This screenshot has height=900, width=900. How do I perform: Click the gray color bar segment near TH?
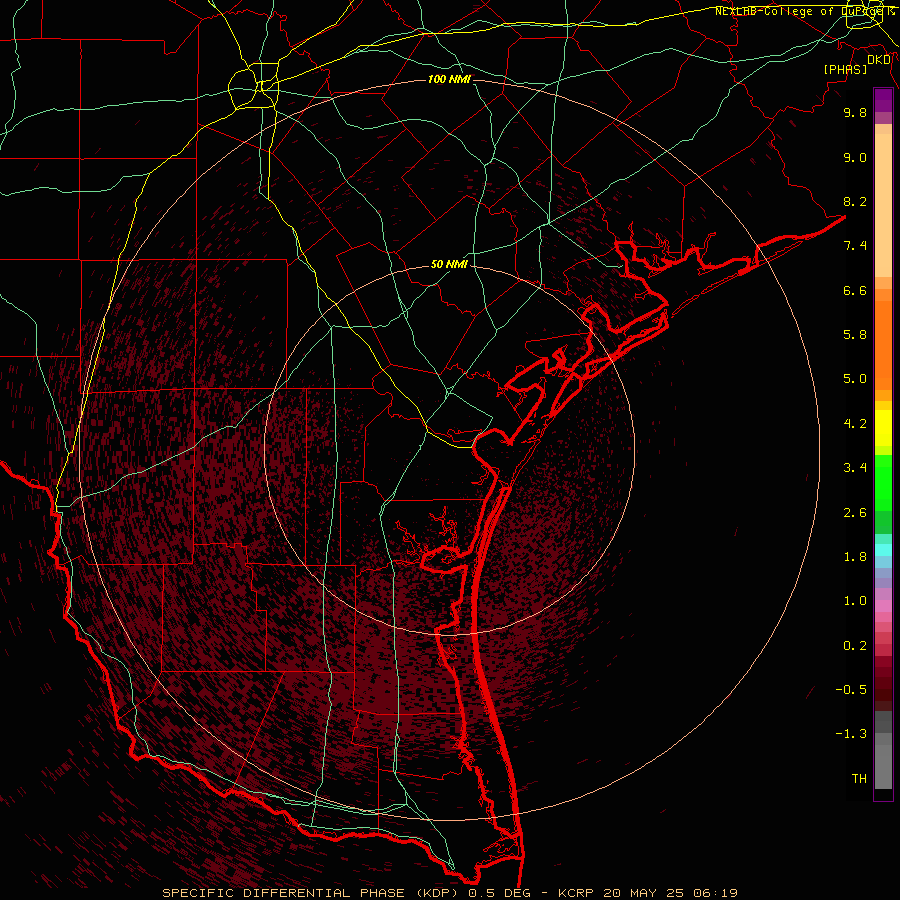click(883, 766)
